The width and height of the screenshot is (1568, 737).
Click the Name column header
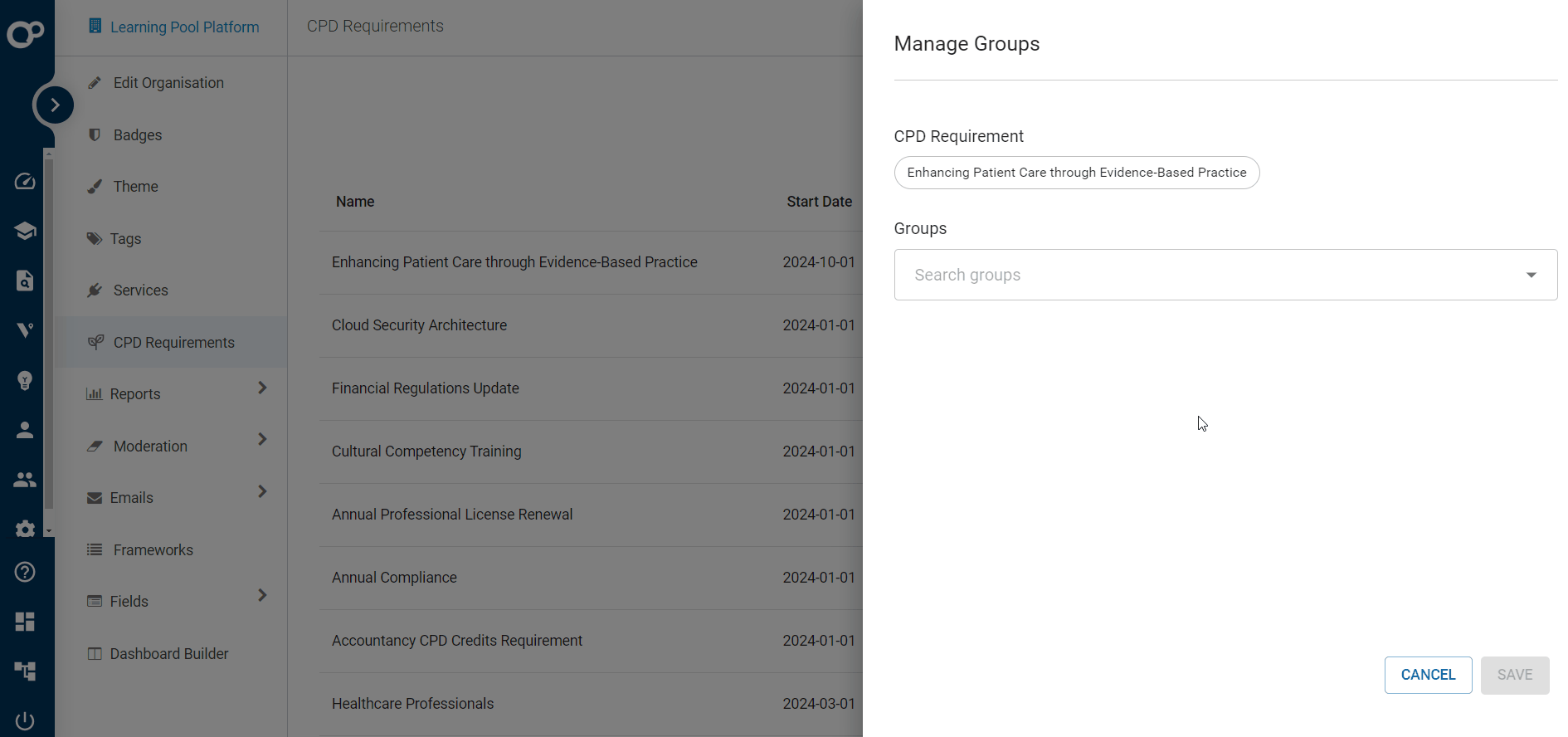click(355, 202)
